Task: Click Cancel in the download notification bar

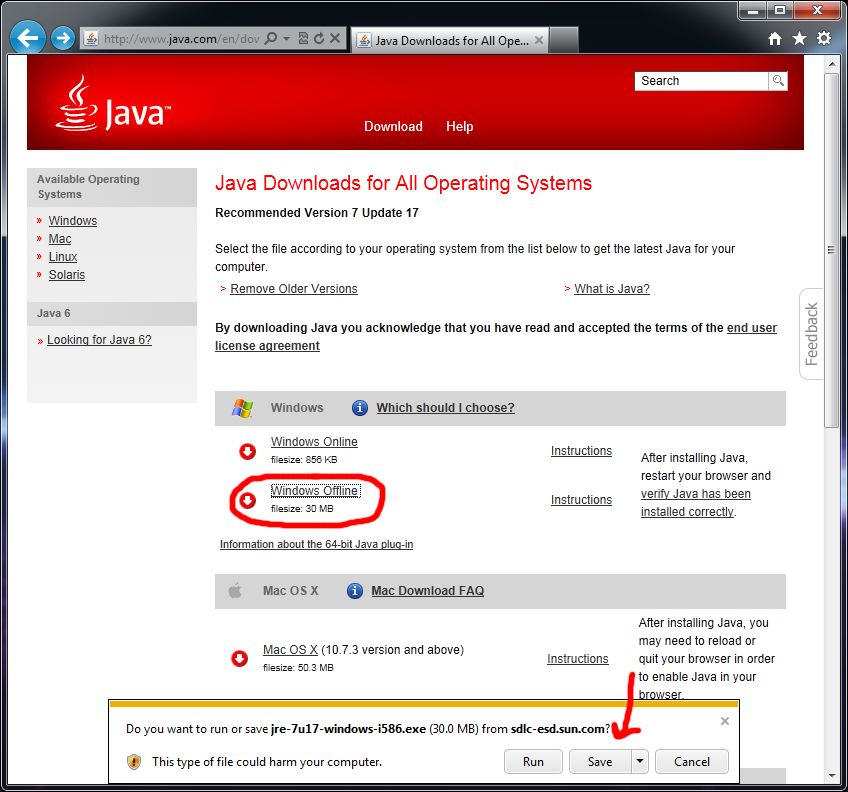Action: coord(692,762)
